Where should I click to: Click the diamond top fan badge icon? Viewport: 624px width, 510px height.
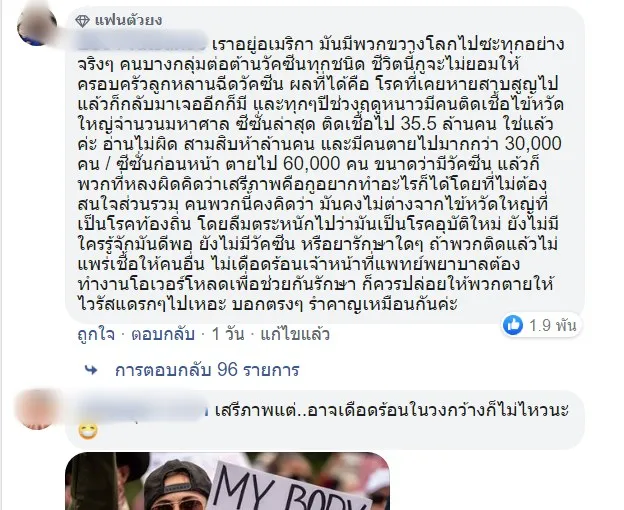[x=82, y=21]
